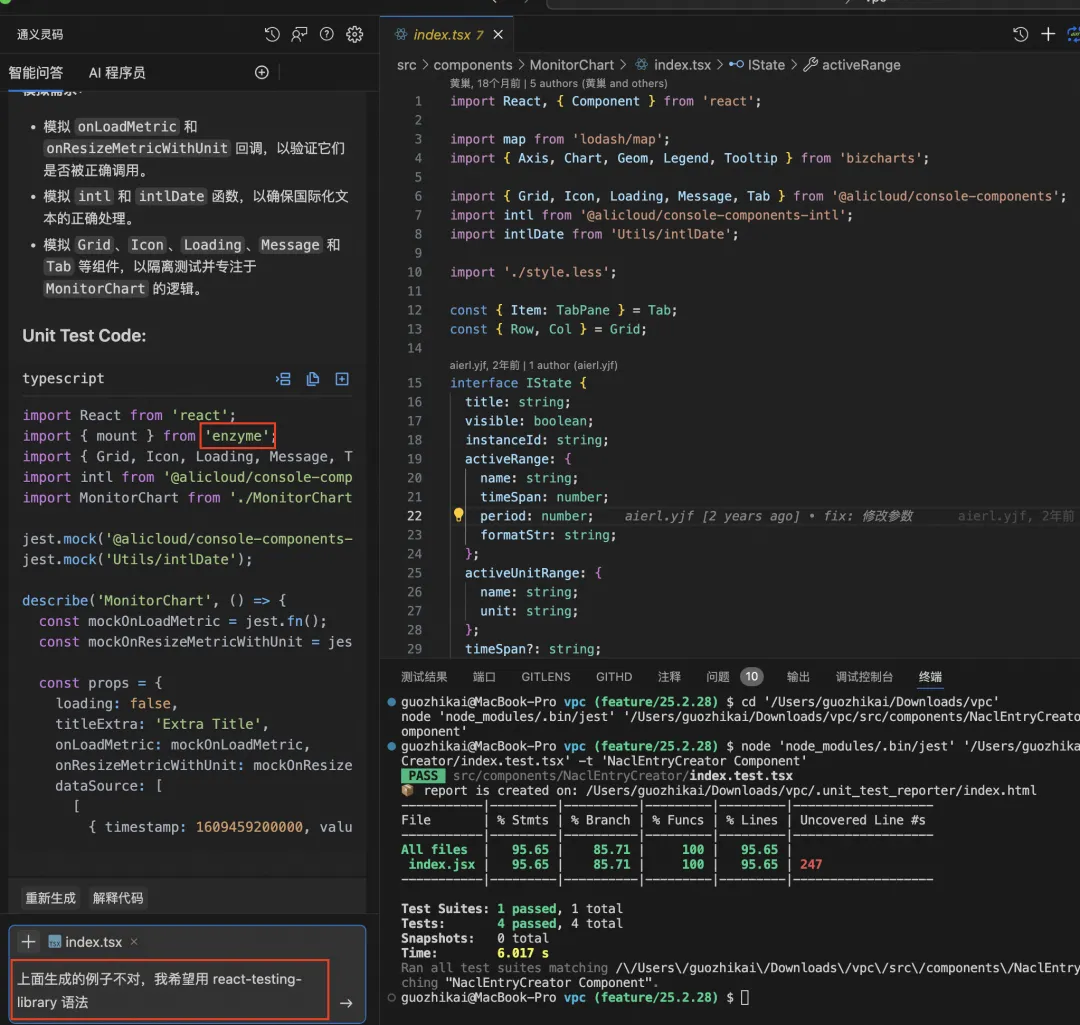The image size is (1080, 1025).
Task: Click the 重新生成 button
Action: tap(50, 898)
